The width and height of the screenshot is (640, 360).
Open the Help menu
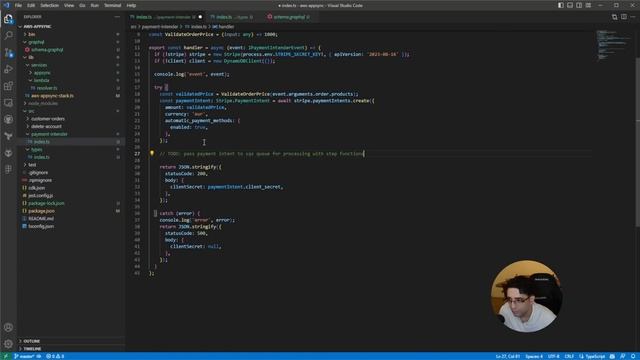(x=131, y=5)
